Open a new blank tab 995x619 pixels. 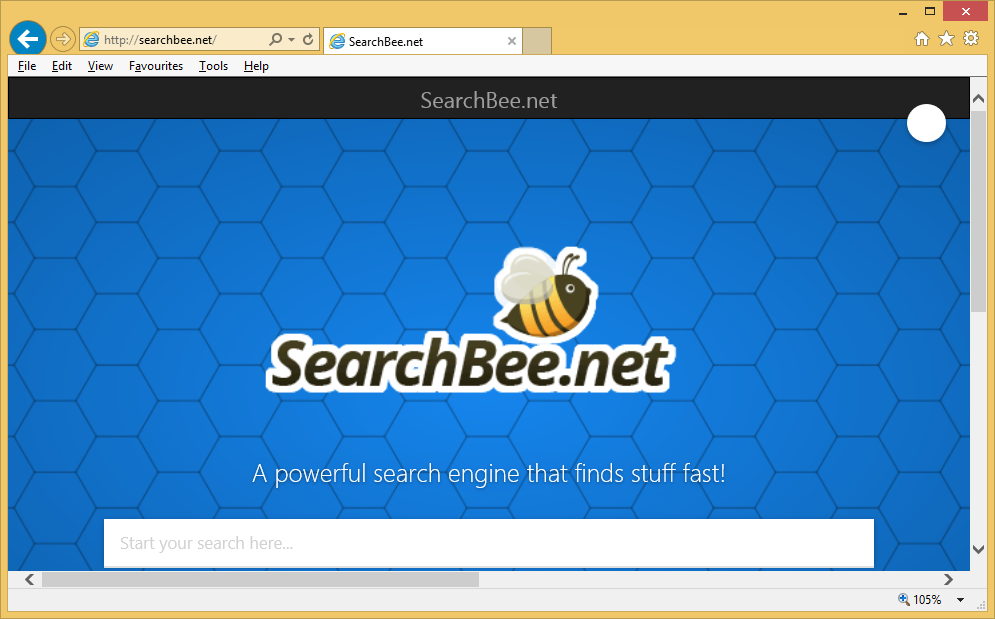click(537, 41)
